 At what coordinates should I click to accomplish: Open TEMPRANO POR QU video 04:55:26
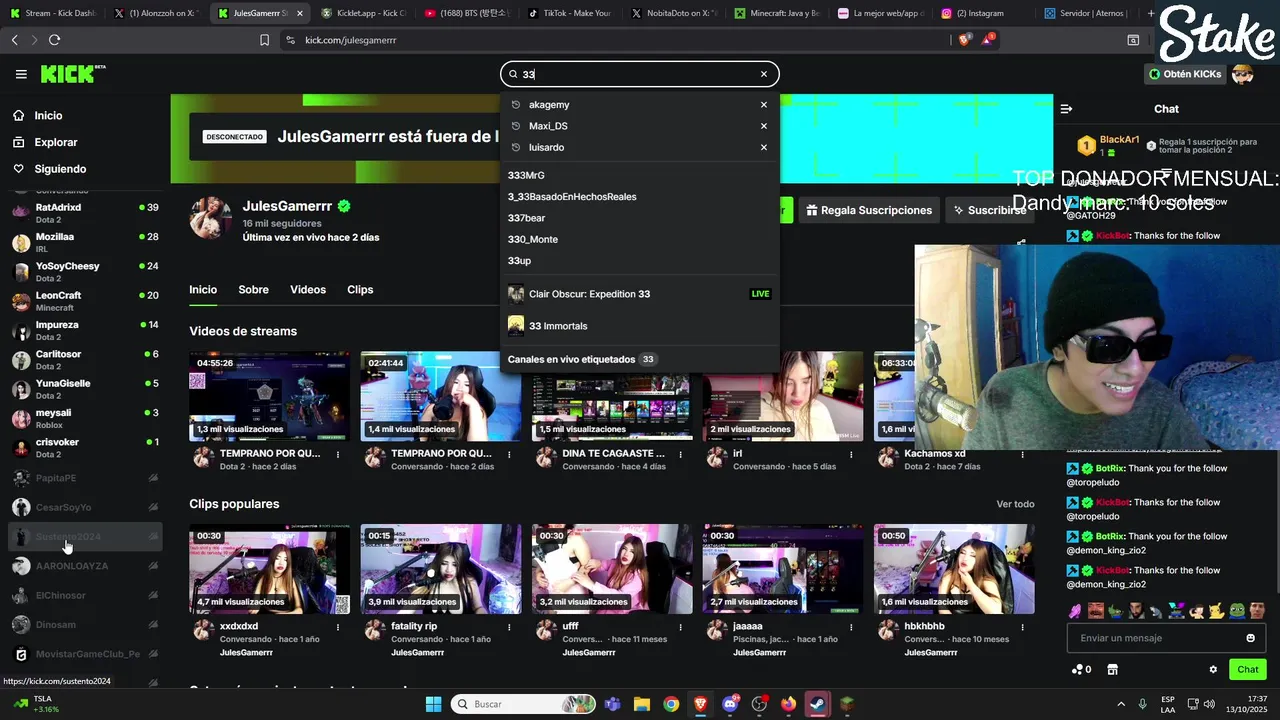click(x=270, y=396)
